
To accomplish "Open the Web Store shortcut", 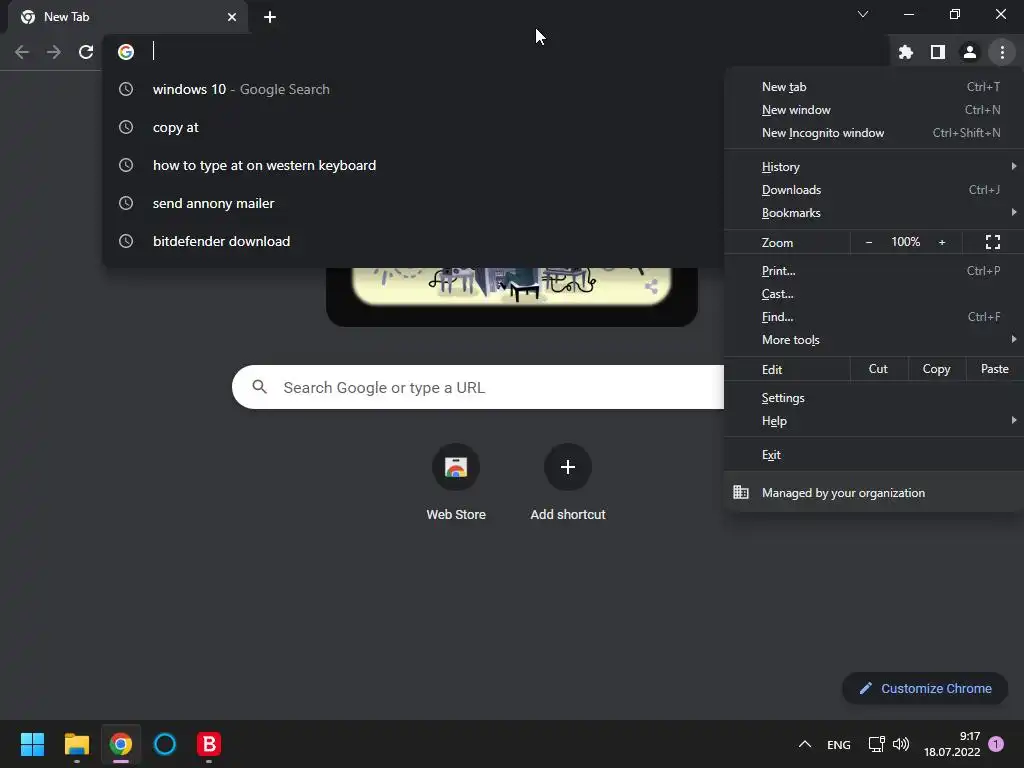I will coord(456,481).
